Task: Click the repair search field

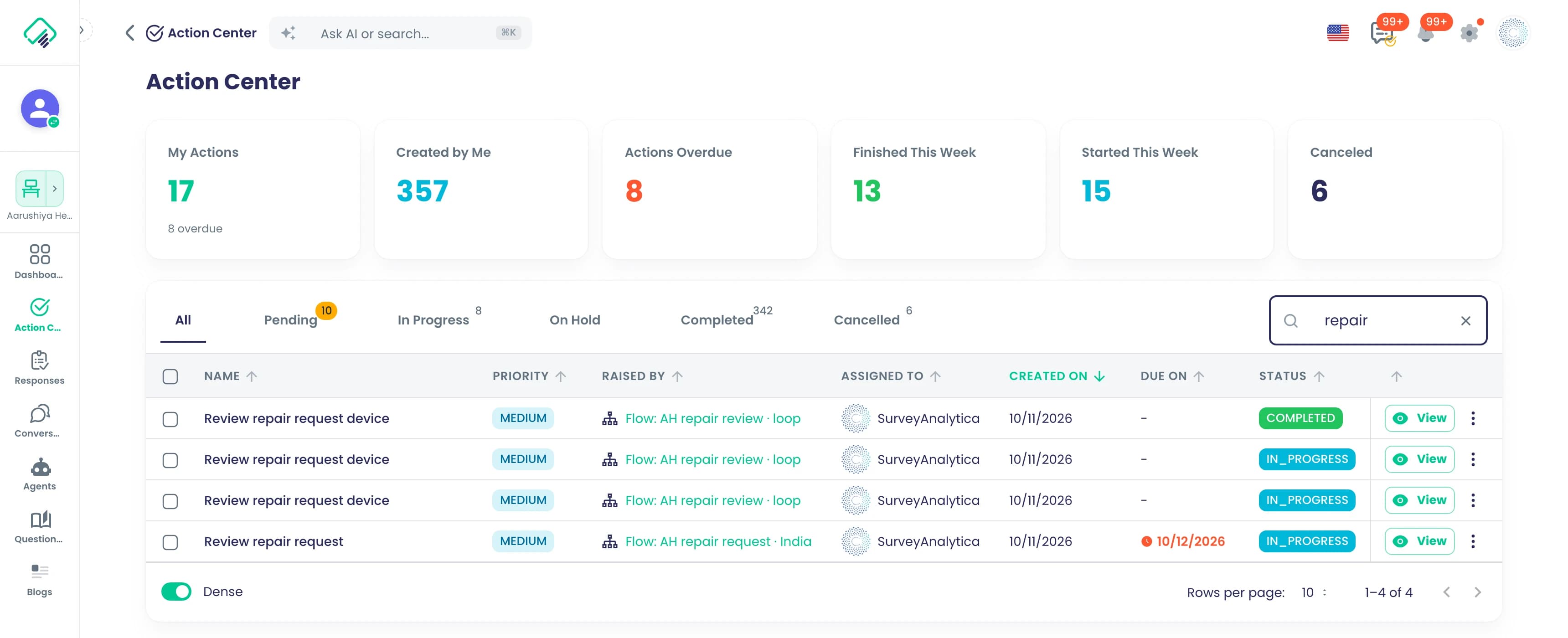Action: pos(1377,320)
